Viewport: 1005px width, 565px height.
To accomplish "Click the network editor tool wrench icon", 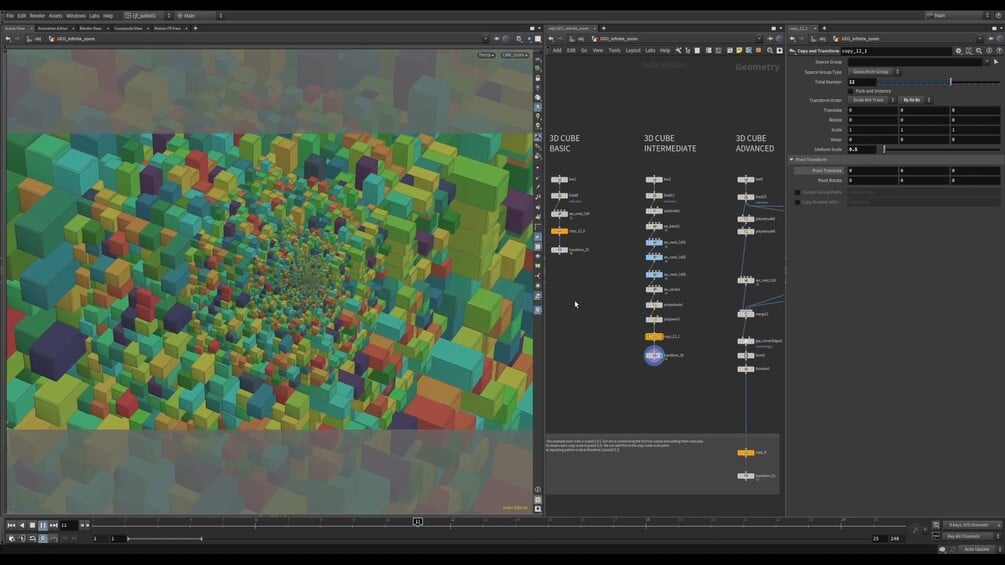I will pos(678,51).
